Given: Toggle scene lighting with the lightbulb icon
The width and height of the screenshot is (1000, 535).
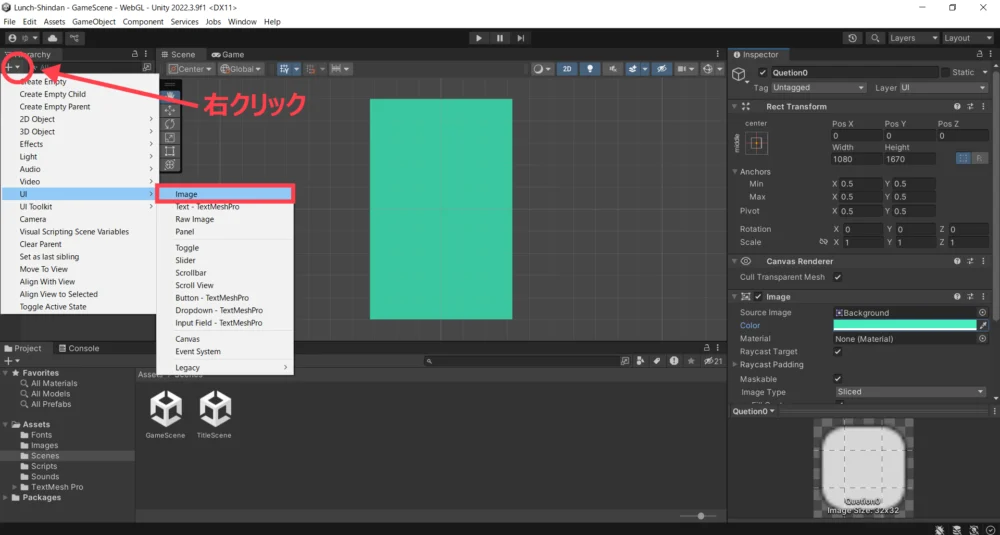Looking at the screenshot, I should tap(590, 69).
